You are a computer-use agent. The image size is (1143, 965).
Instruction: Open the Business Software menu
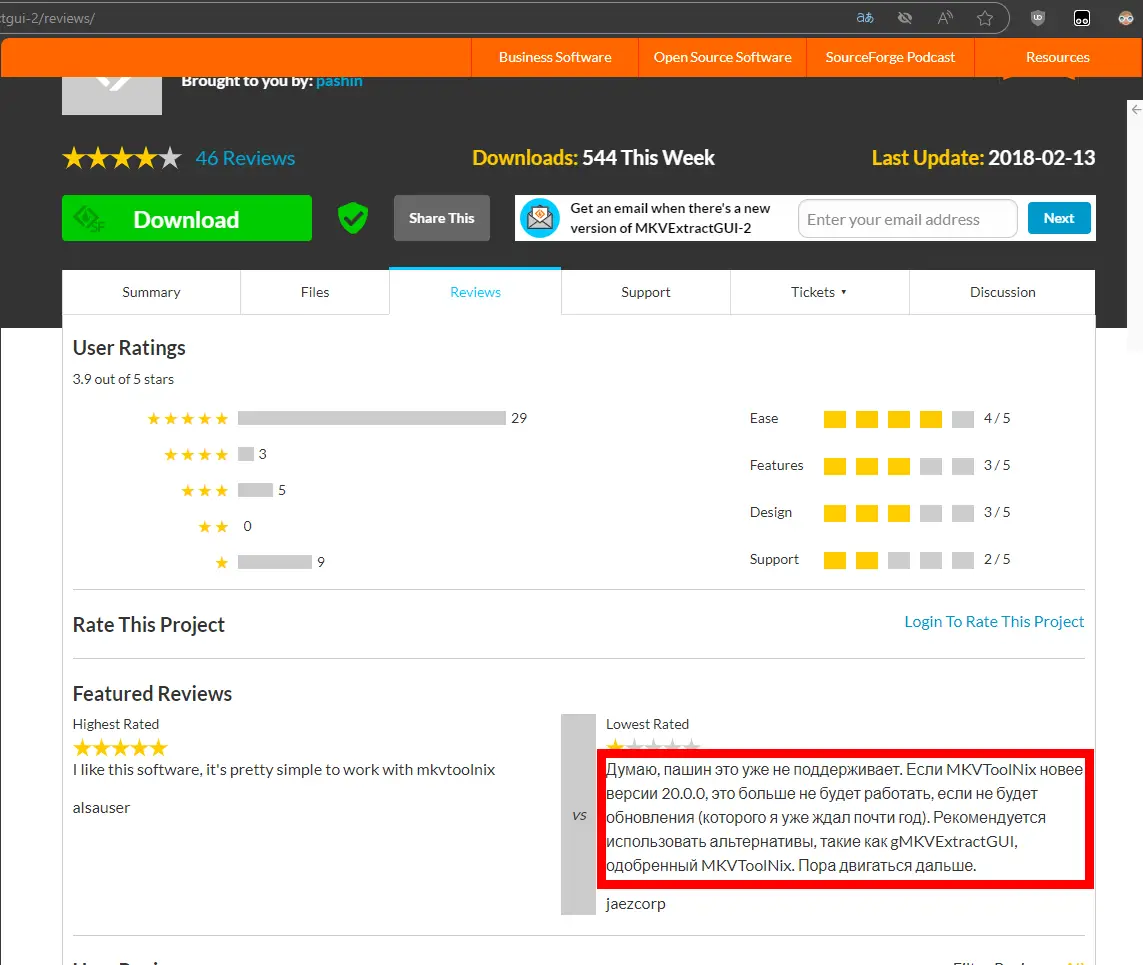tap(555, 57)
